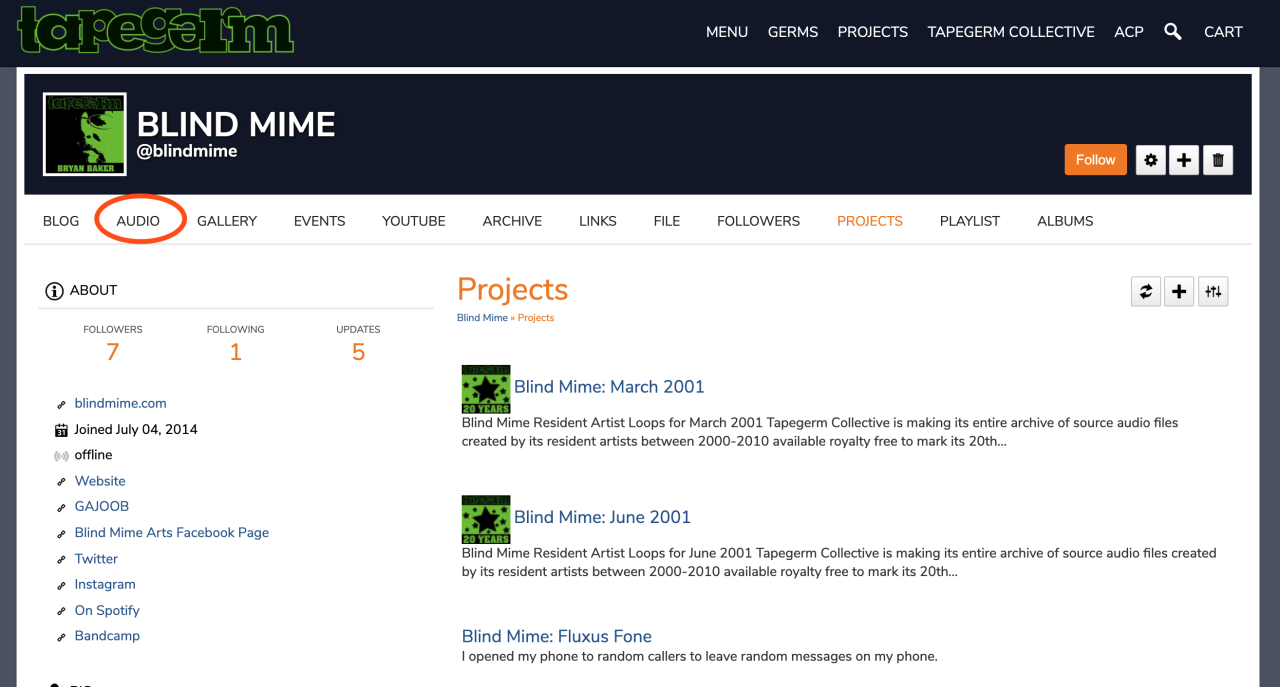Open the MENU item in header
This screenshot has height=687, width=1280.
pos(727,32)
